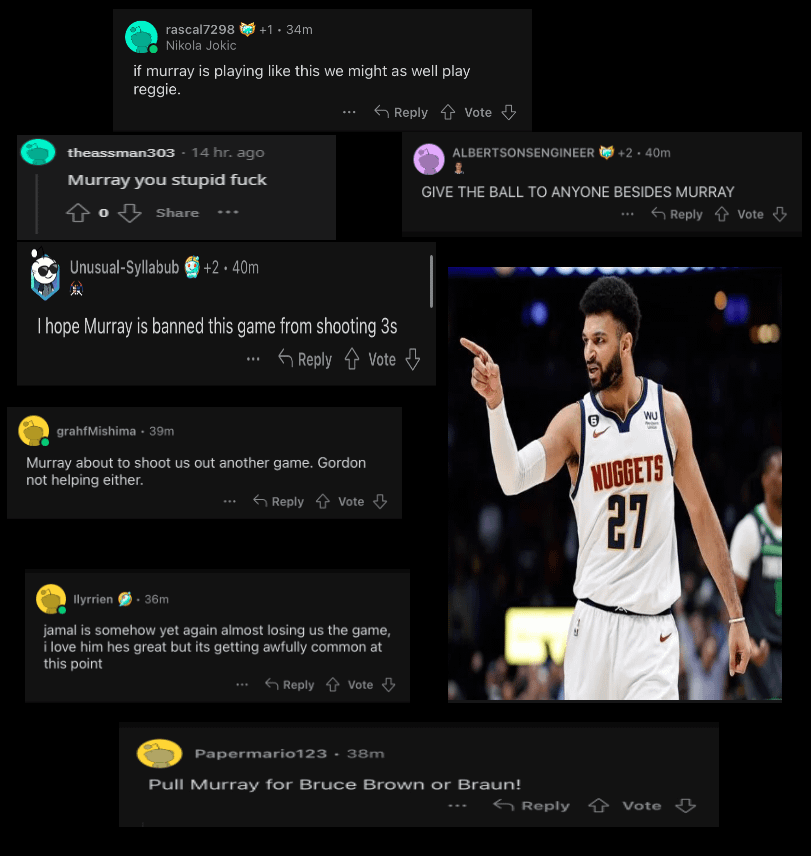Open more options on grahfMishima's comment
The height and width of the screenshot is (856, 811).
tap(230, 501)
